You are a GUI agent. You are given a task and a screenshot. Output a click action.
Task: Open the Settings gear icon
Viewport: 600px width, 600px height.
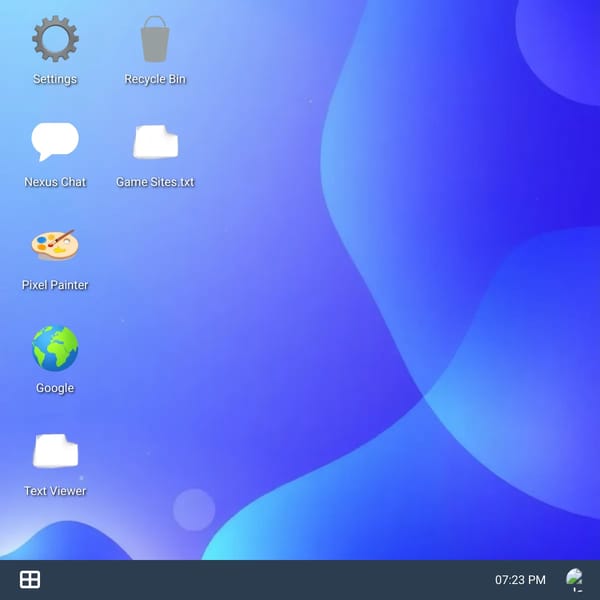pyautogui.click(x=55, y=39)
